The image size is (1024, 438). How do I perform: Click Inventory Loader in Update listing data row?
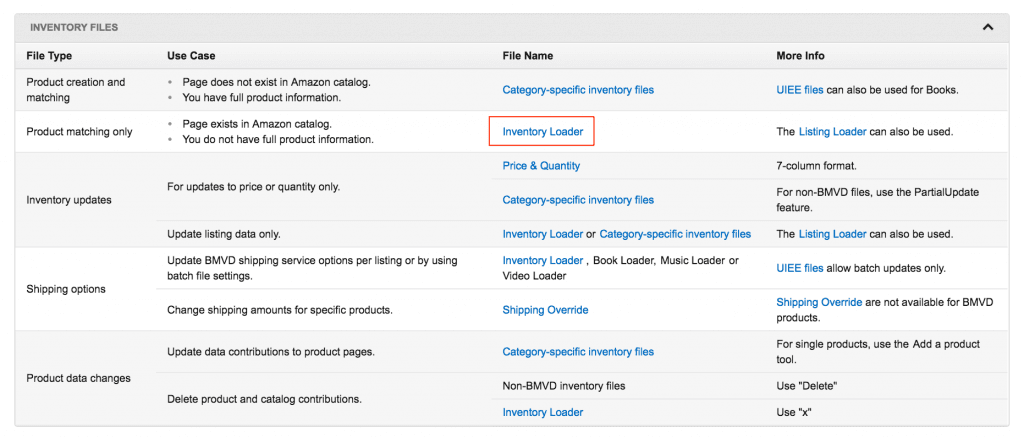point(542,234)
